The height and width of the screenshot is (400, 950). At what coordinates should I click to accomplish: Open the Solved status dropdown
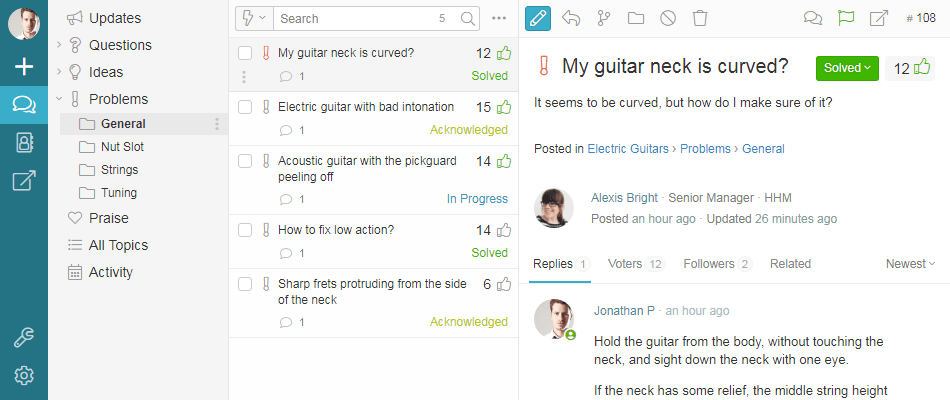click(847, 68)
